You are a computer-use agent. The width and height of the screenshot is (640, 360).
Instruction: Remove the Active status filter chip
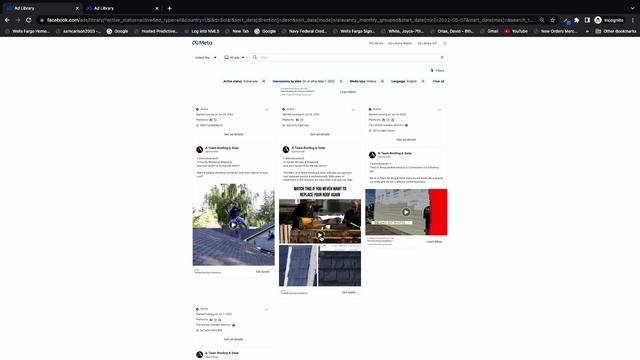(x=264, y=81)
